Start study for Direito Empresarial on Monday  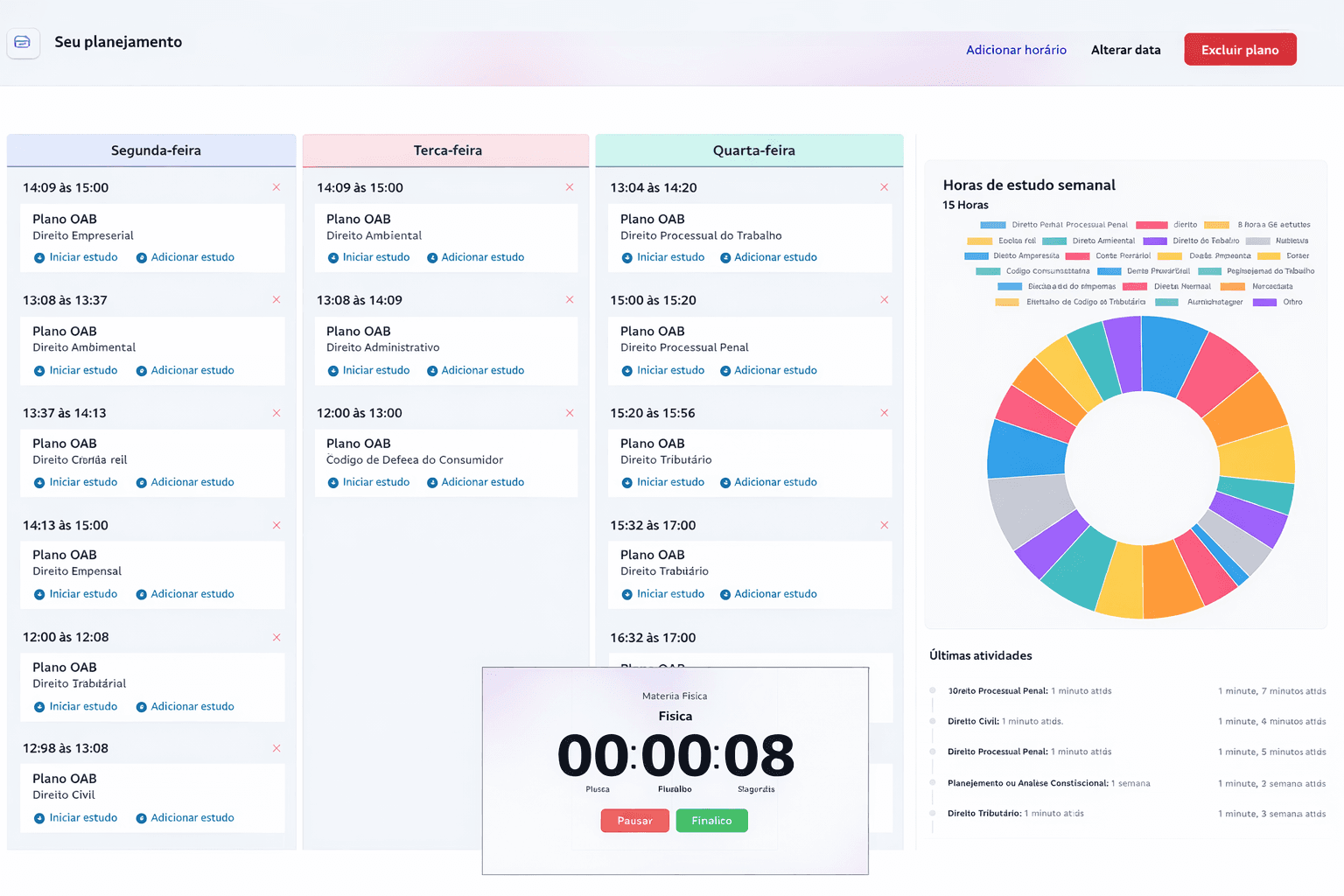(75, 256)
